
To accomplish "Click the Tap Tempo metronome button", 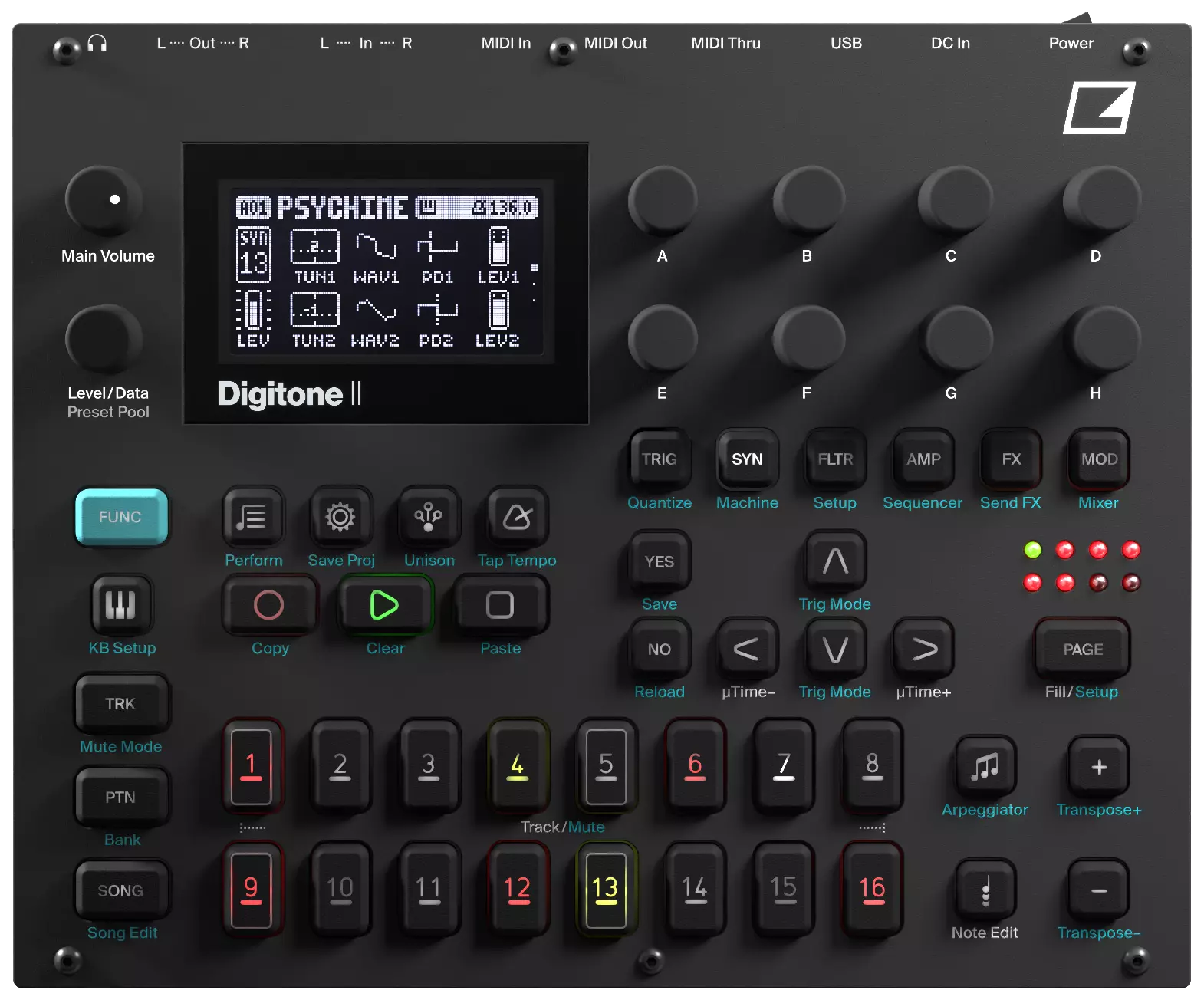I will pyautogui.click(x=517, y=517).
